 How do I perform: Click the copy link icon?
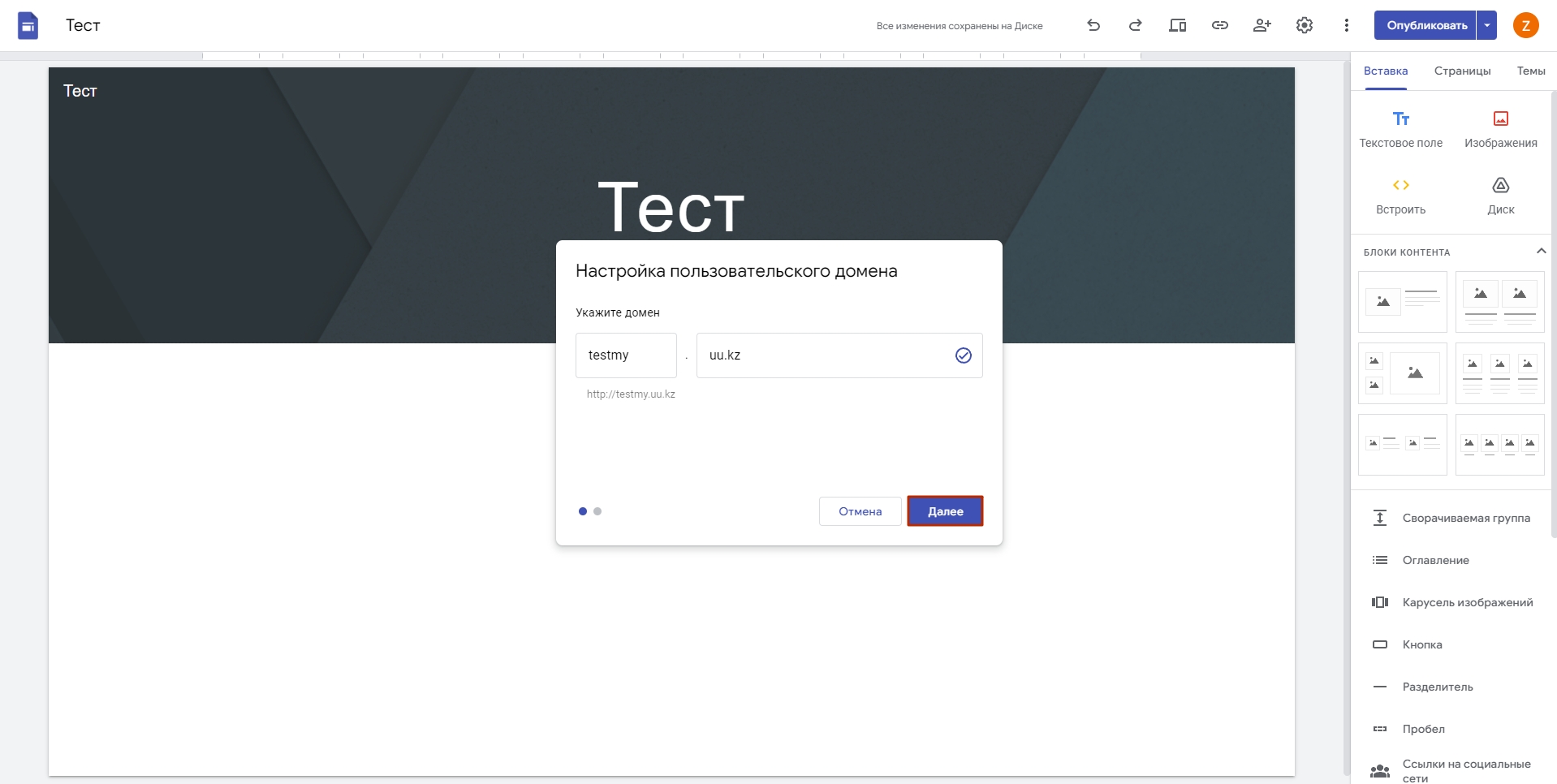[1219, 25]
